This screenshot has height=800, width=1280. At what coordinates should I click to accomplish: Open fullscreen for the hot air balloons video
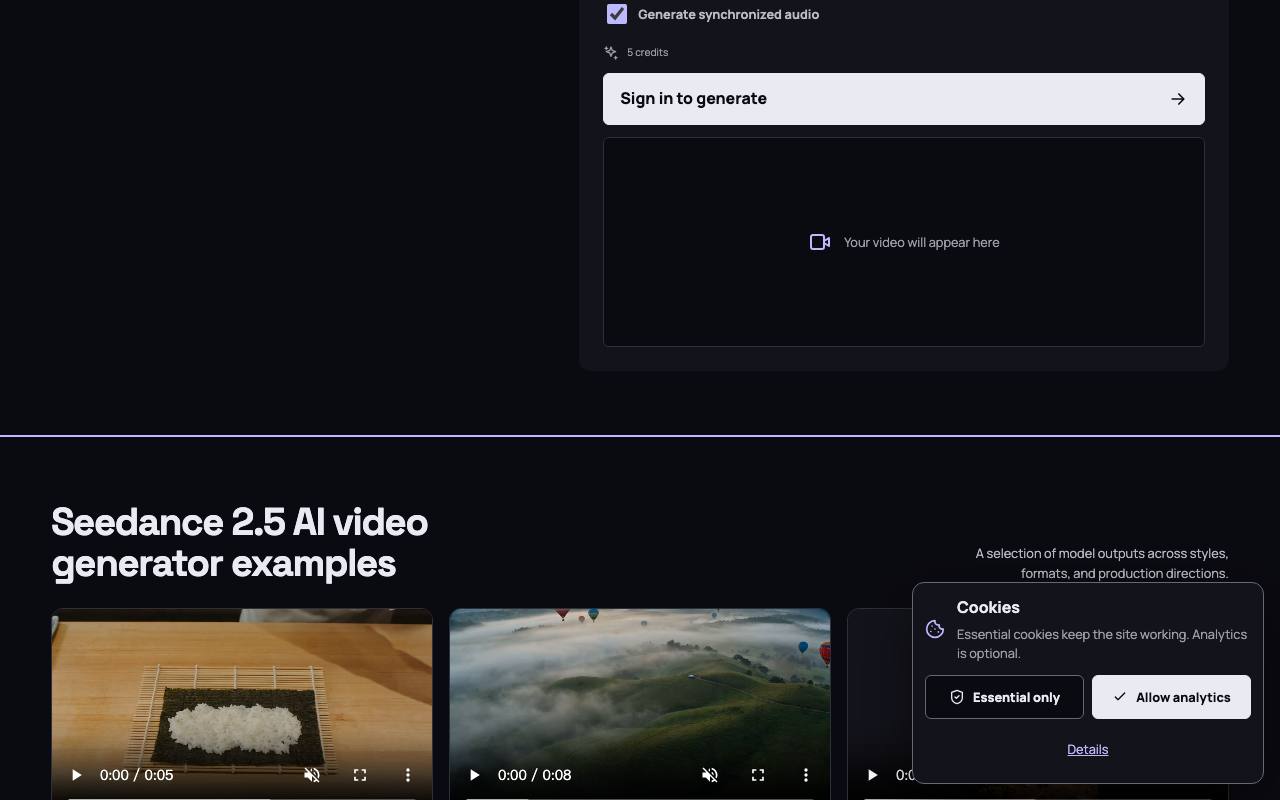point(758,775)
